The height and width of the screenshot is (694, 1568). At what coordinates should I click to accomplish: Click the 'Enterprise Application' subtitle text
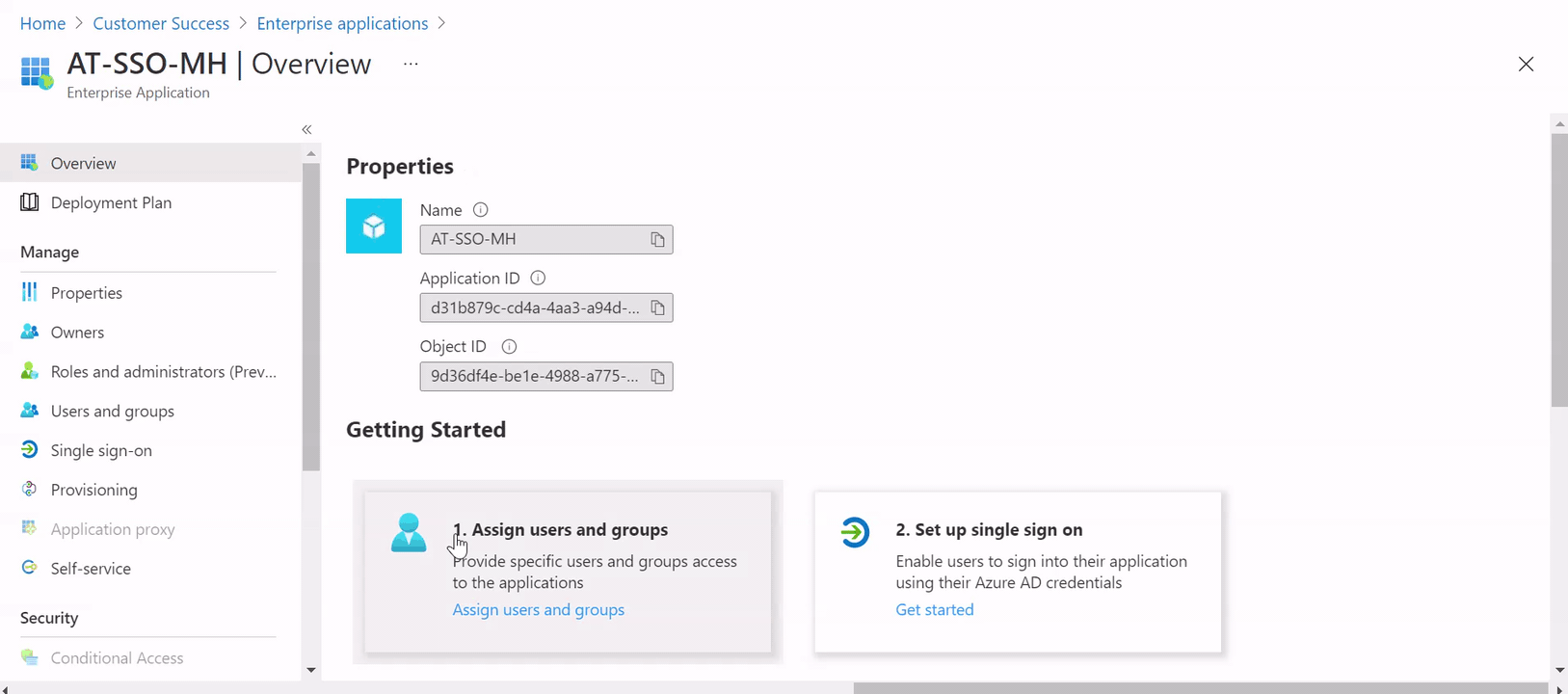pos(138,93)
